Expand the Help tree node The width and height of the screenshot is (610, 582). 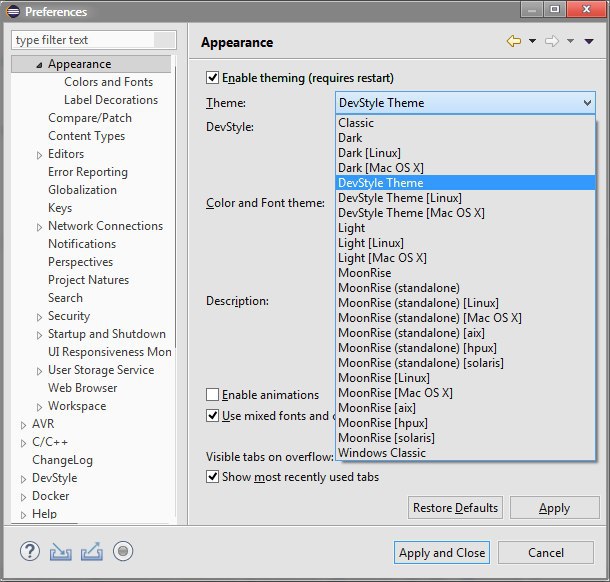23,515
